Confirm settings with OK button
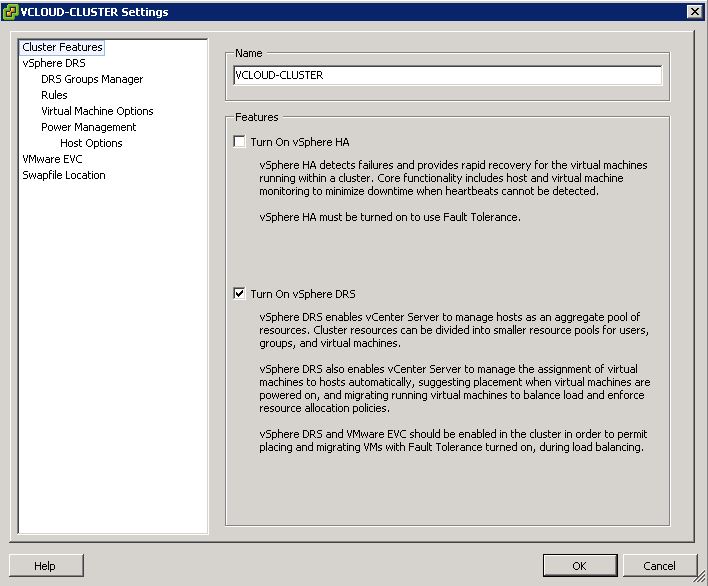 [x=580, y=566]
